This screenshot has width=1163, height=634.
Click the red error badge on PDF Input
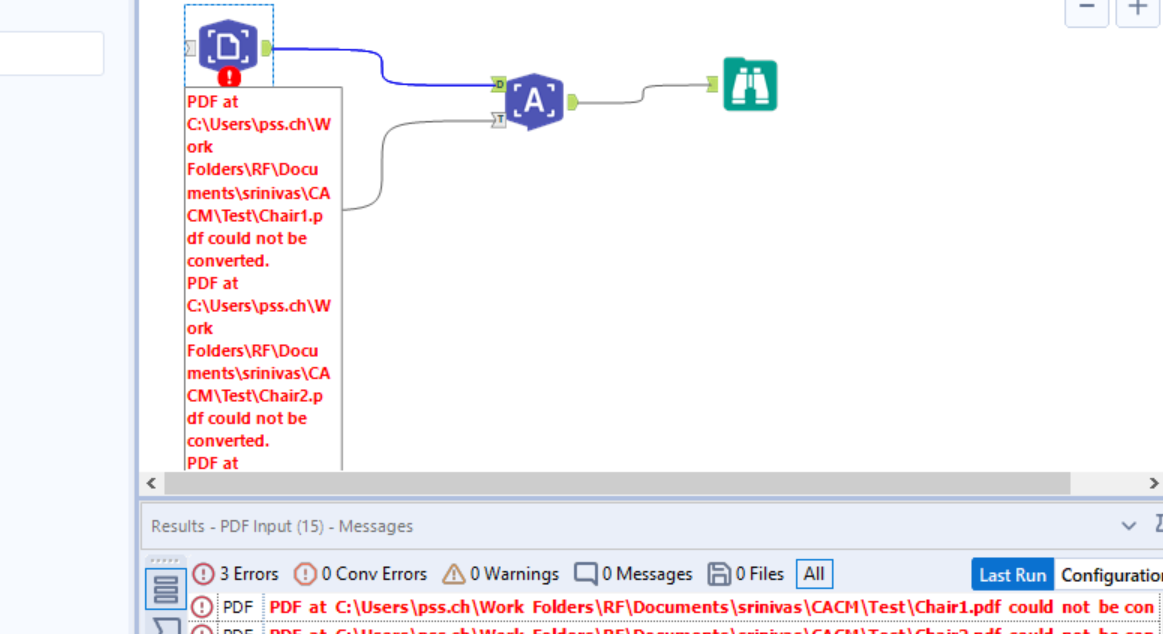pyautogui.click(x=228, y=78)
